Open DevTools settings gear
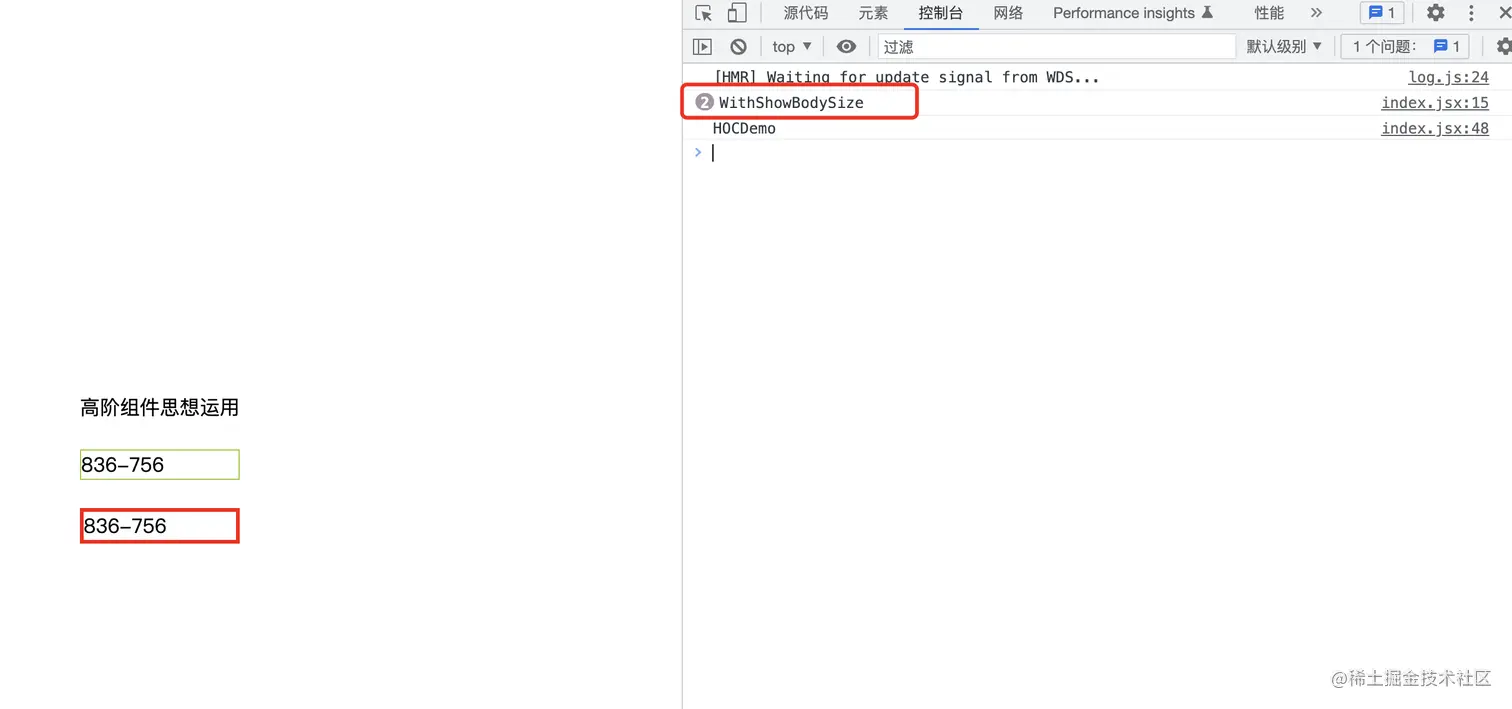This screenshot has width=1512, height=709. tap(1436, 13)
